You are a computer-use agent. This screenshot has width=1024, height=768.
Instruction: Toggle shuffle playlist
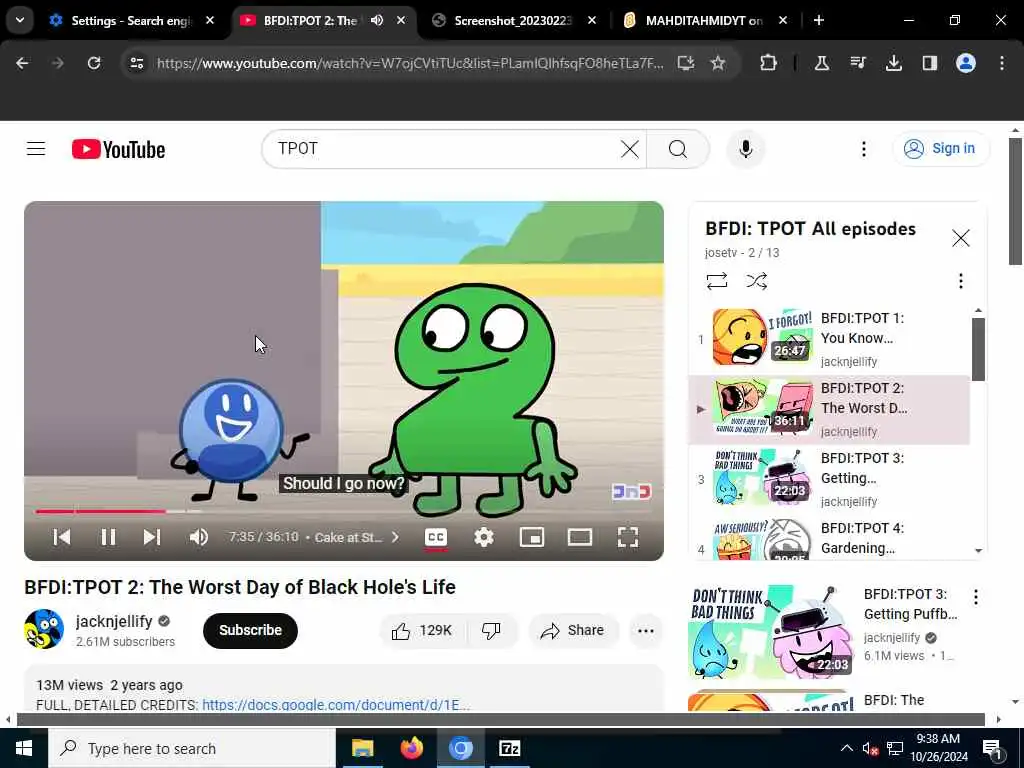pyautogui.click(x=756, y=281)
